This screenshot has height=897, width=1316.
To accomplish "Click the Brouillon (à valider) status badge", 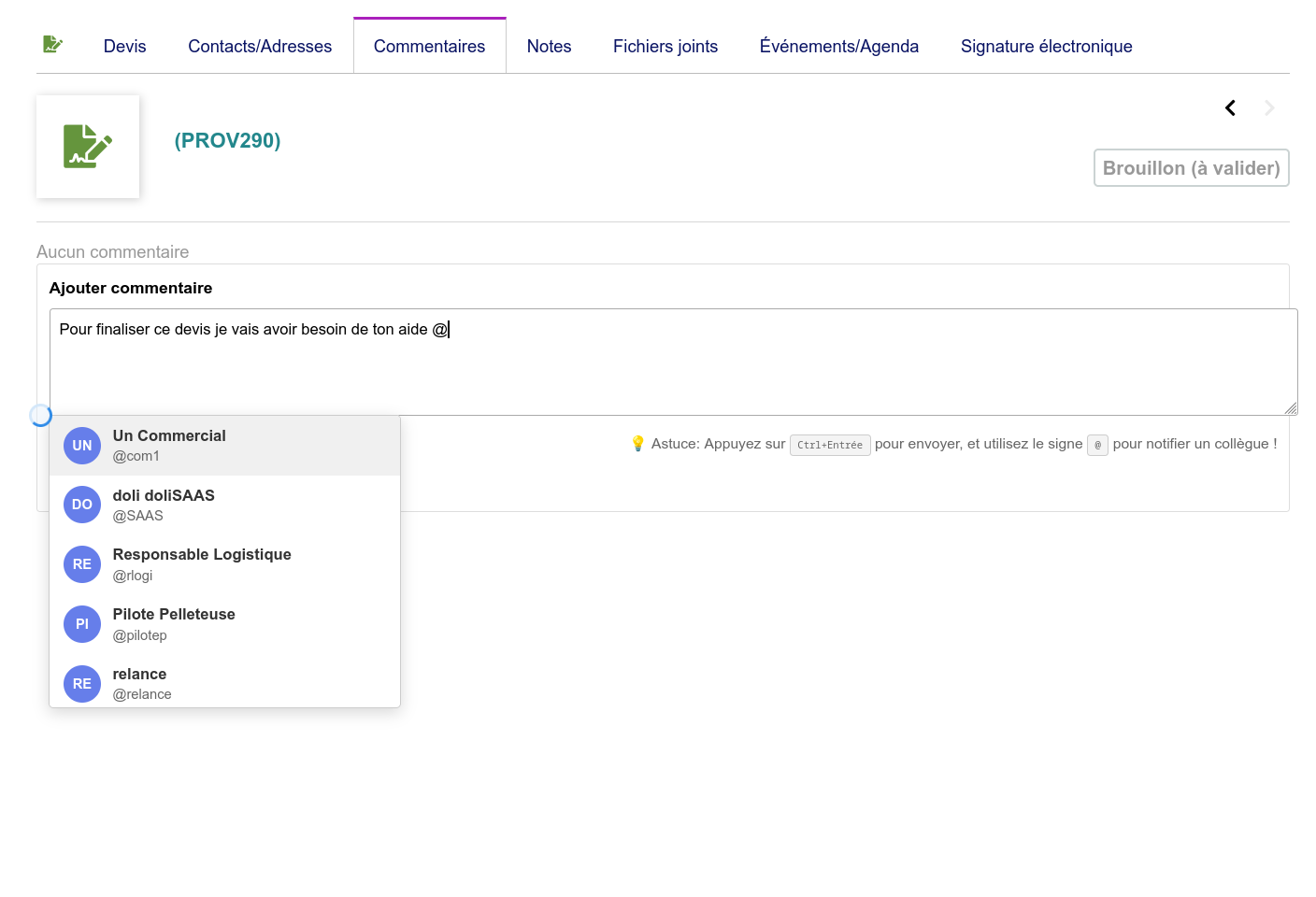I will tap(1191, 168).
